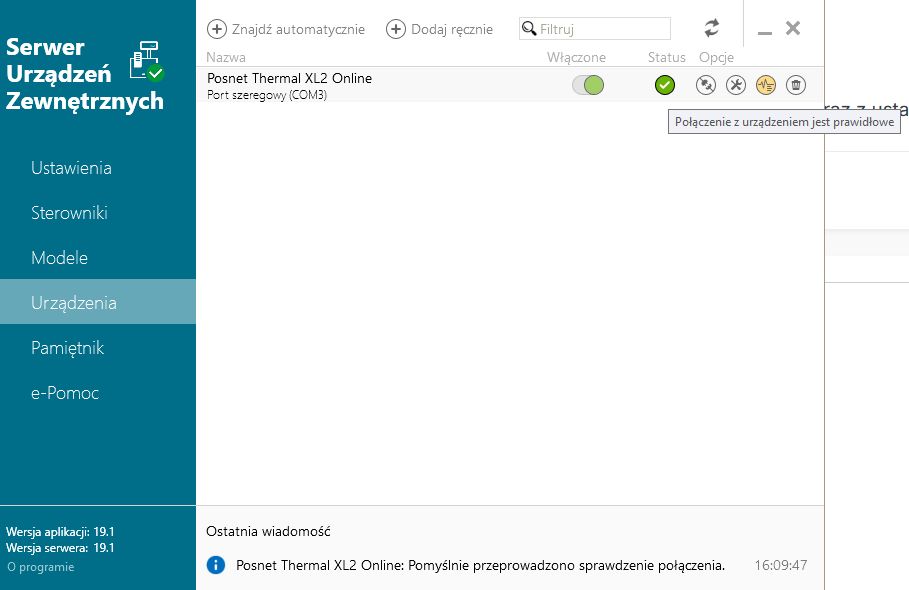Delete Posnet Thermal XL2 with trash icon

pos(796,85)
